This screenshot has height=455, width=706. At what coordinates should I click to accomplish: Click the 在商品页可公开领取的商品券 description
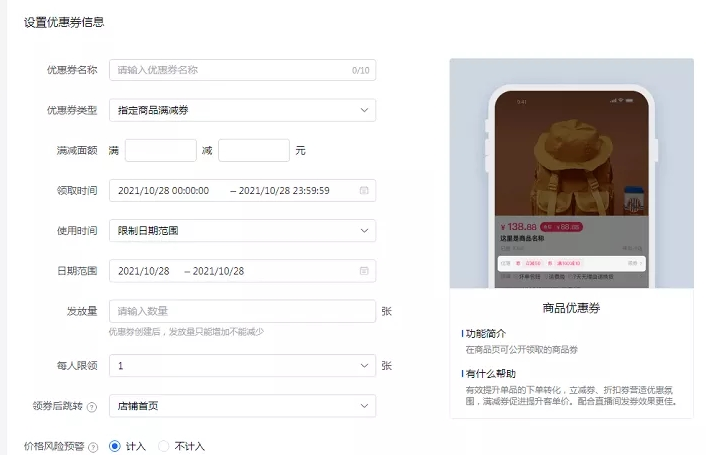521,350
